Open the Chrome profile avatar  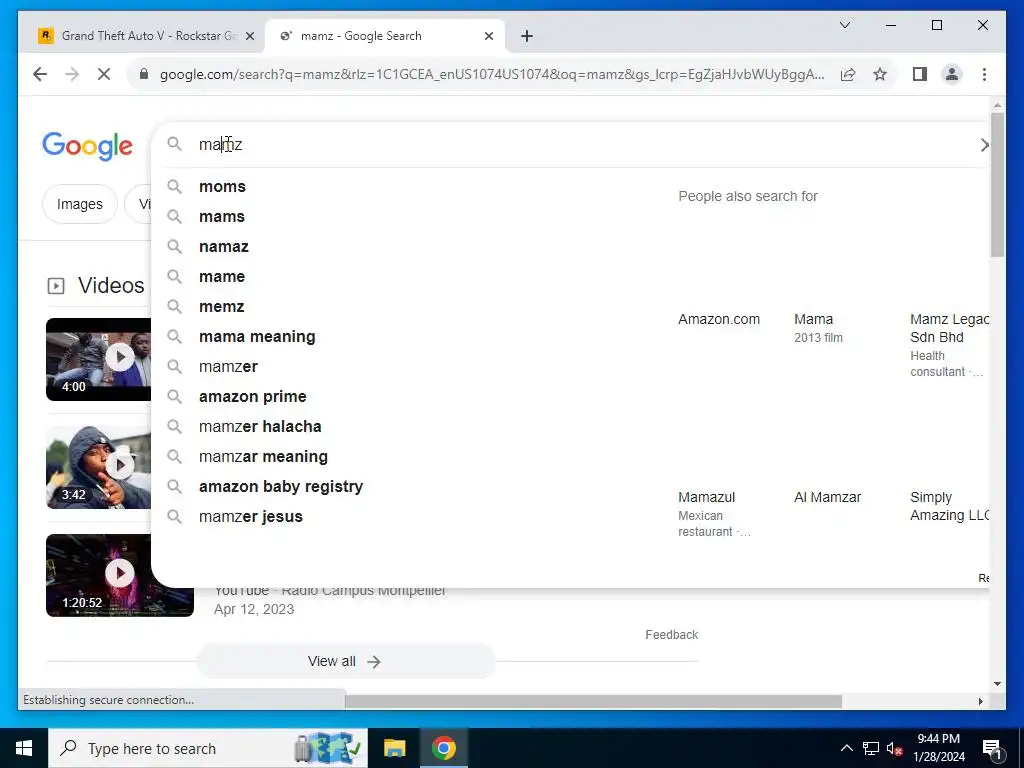pyautogui.click(x=952, y=74)
